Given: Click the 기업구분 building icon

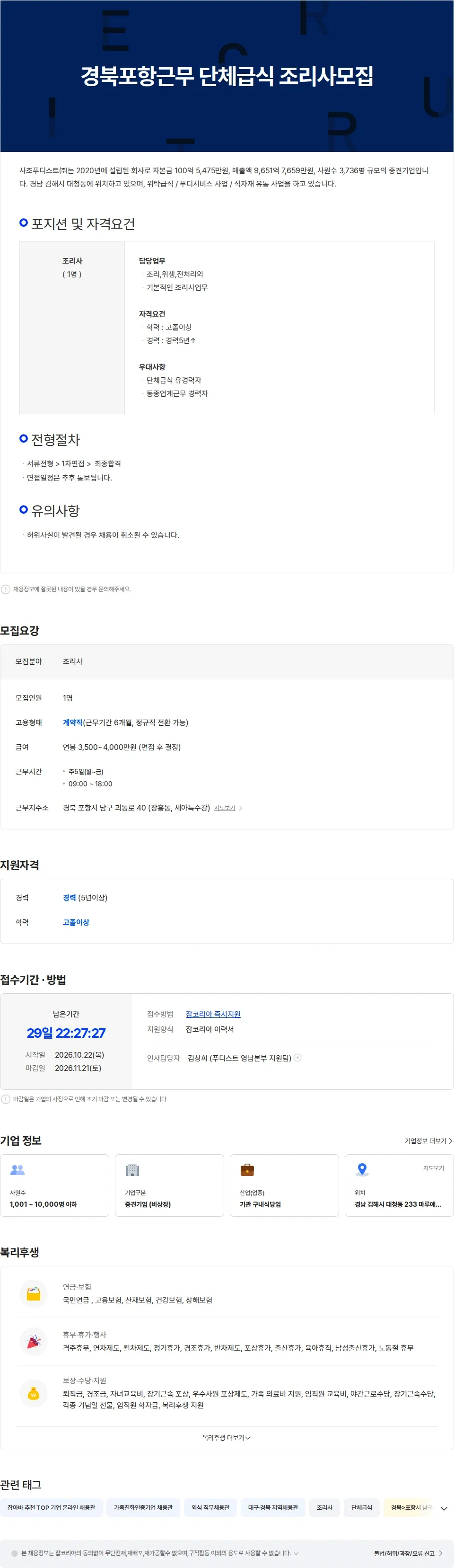Looking at the screenshot, I should (132, 1169).
